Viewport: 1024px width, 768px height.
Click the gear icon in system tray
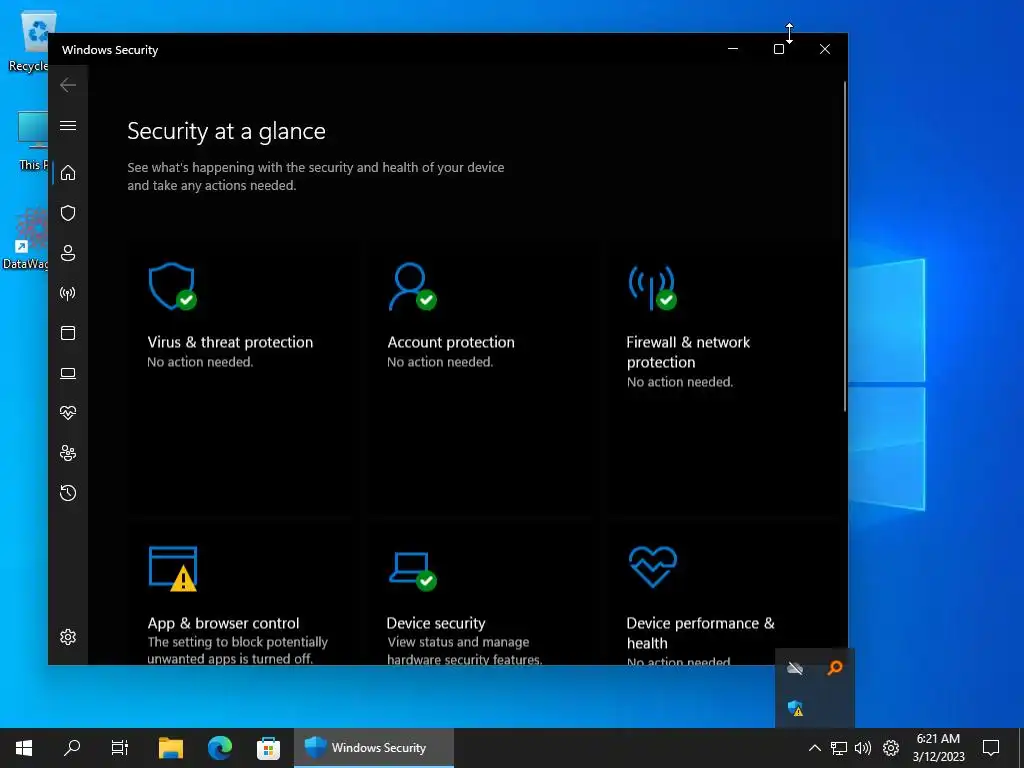pos(891,748)
